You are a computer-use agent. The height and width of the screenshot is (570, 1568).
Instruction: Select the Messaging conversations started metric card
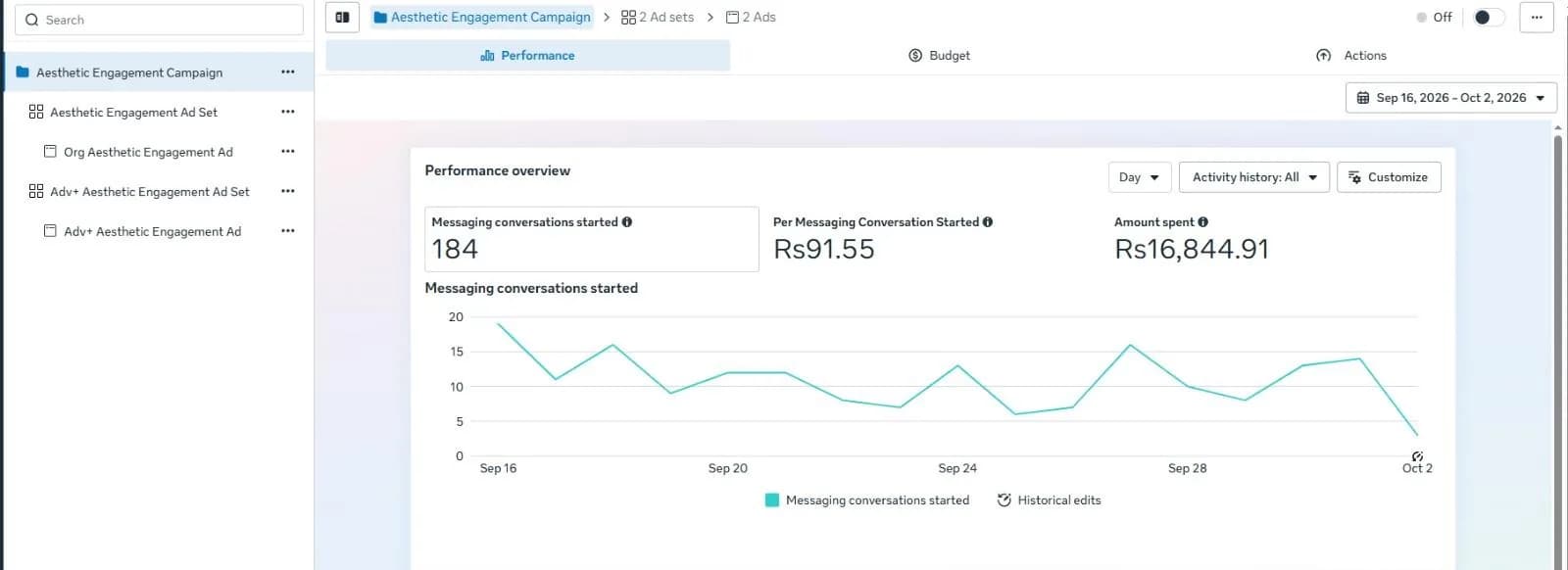click(591, 239)
